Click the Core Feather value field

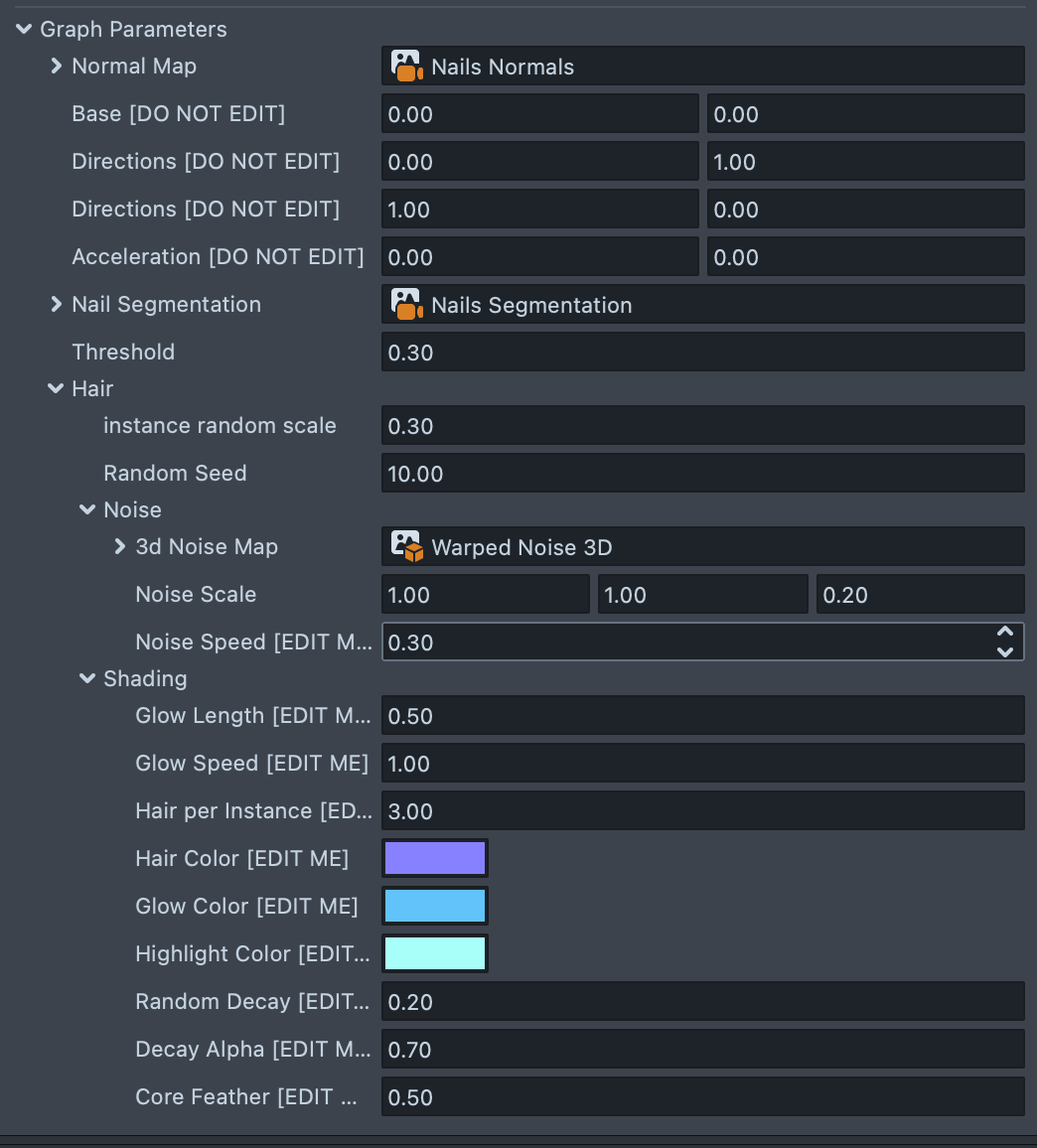[x=701, y=1097]
